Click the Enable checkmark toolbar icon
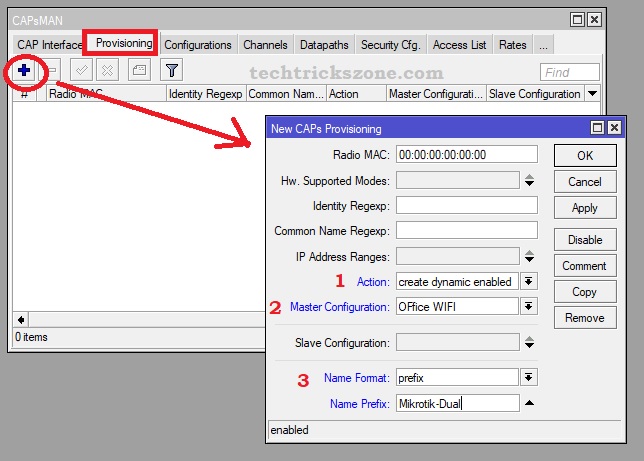644x461 pixels. point(83,70)
